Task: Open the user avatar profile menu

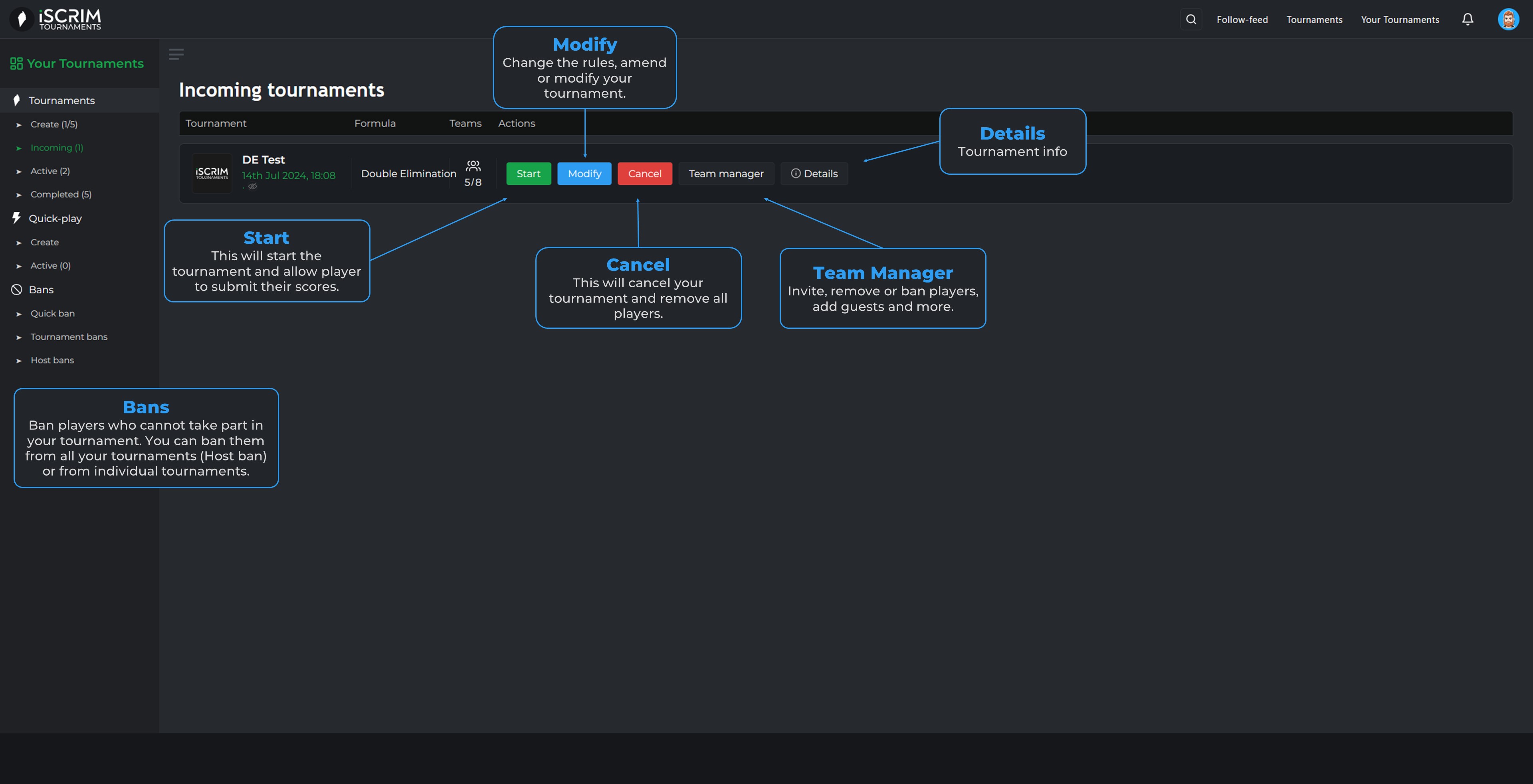Action: (x=1508, y=20)
